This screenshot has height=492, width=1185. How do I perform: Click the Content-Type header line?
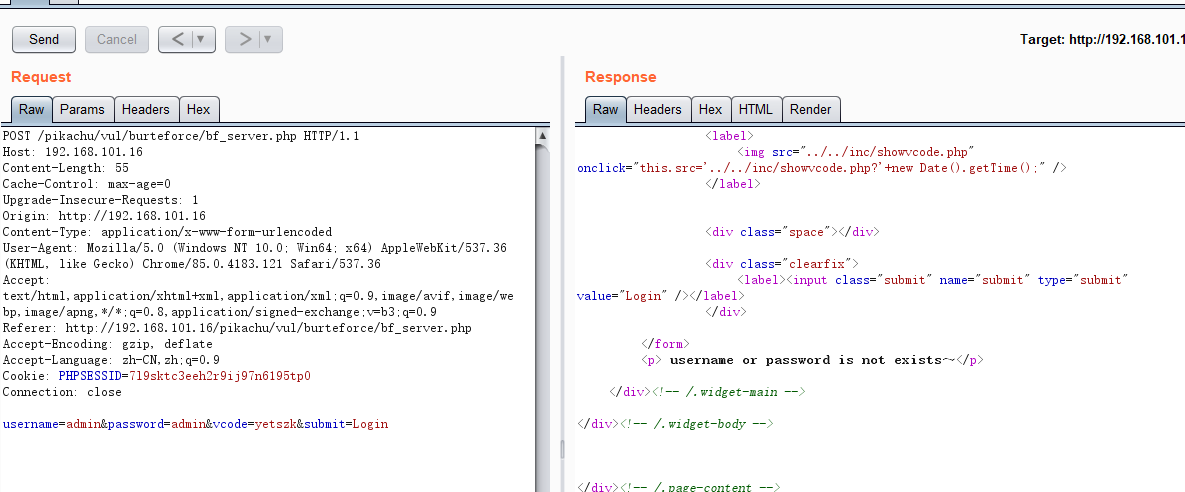pos(167,232)
